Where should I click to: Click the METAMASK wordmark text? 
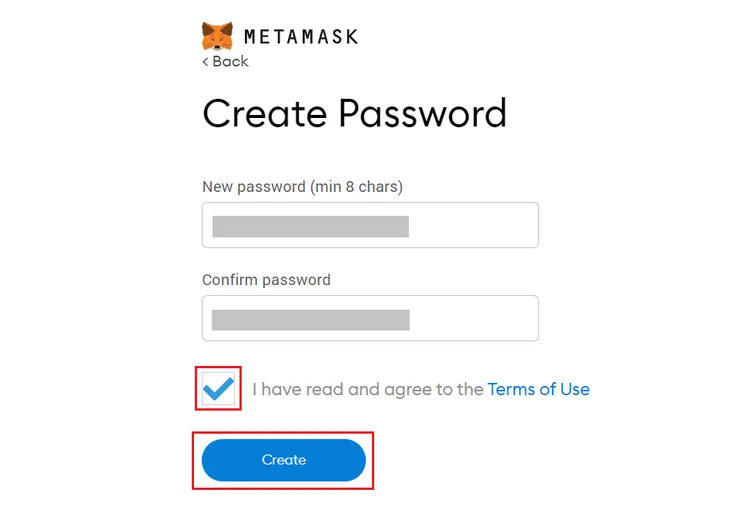click(301, 37)
